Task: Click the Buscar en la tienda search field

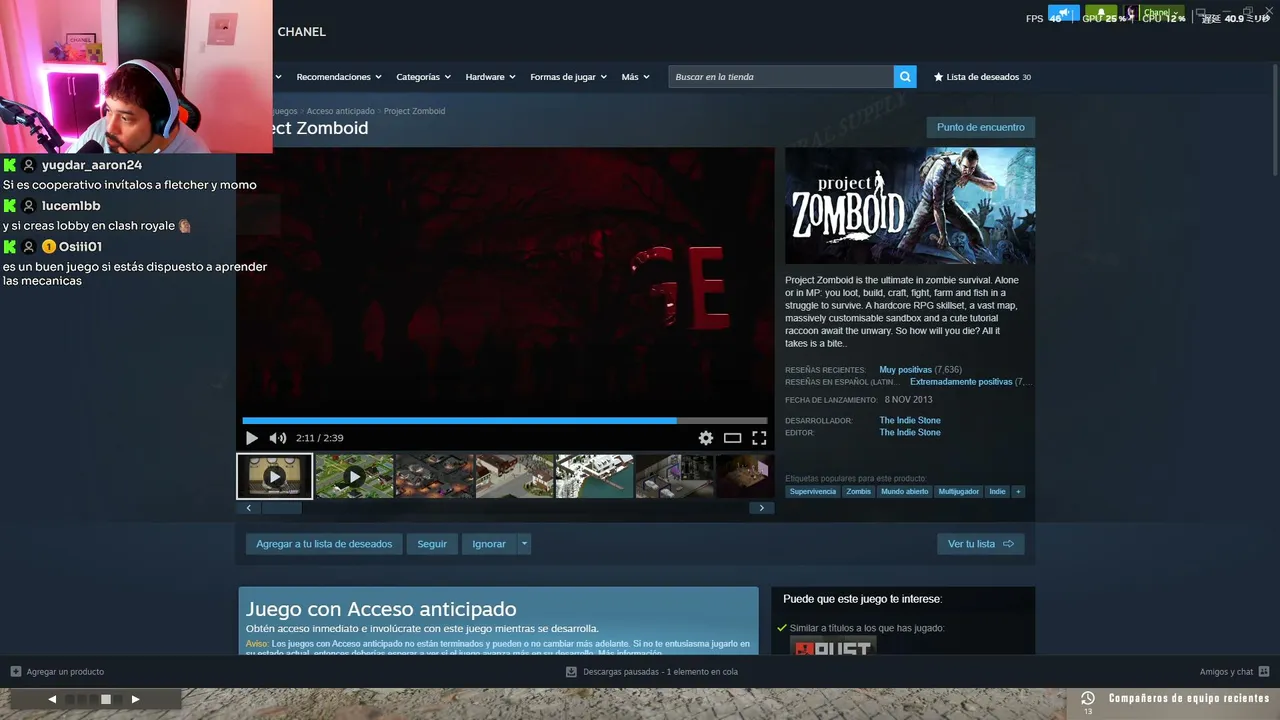Action: (781, 77)
